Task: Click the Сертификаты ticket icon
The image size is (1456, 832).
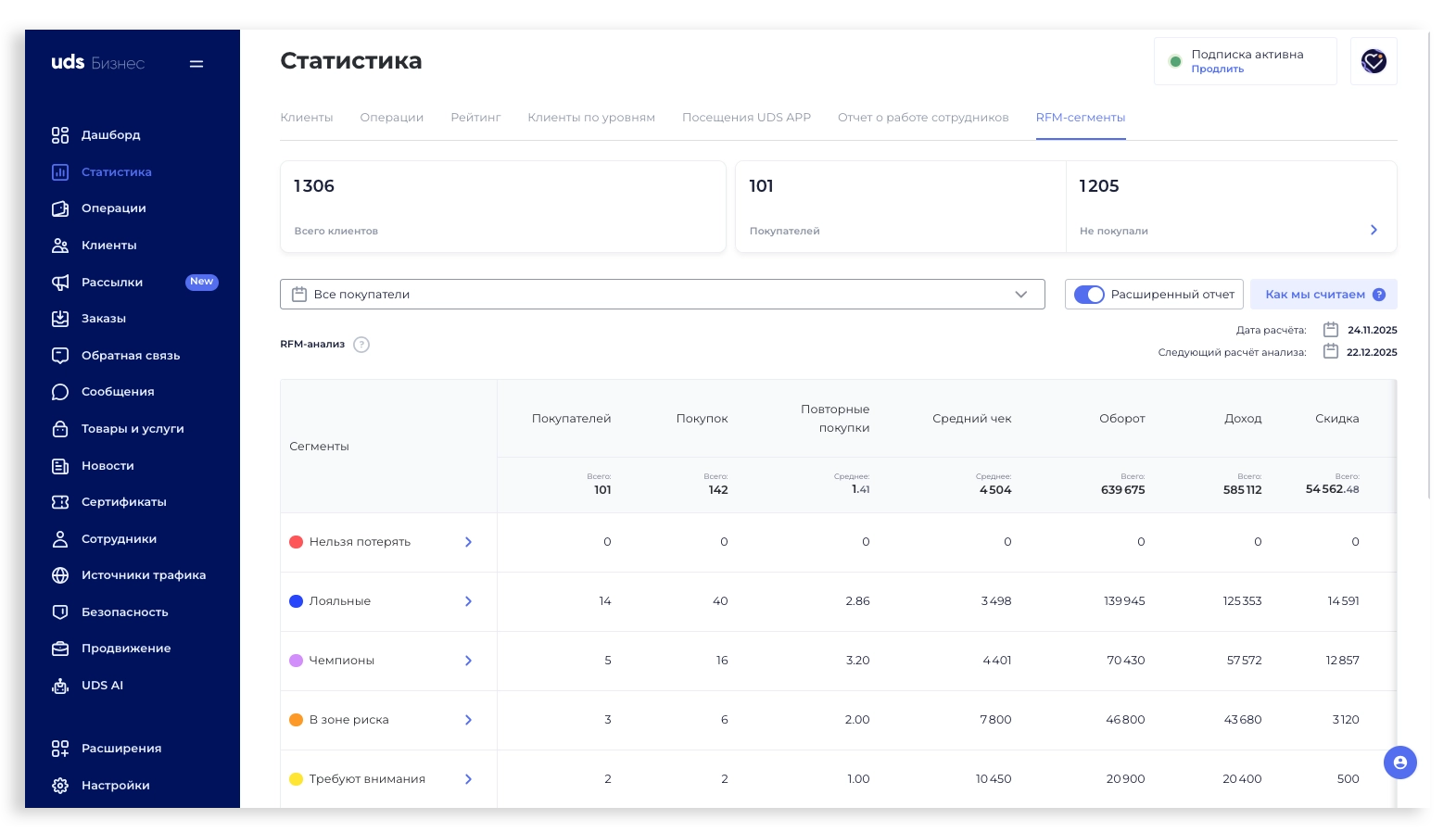Action: (60, 502)
